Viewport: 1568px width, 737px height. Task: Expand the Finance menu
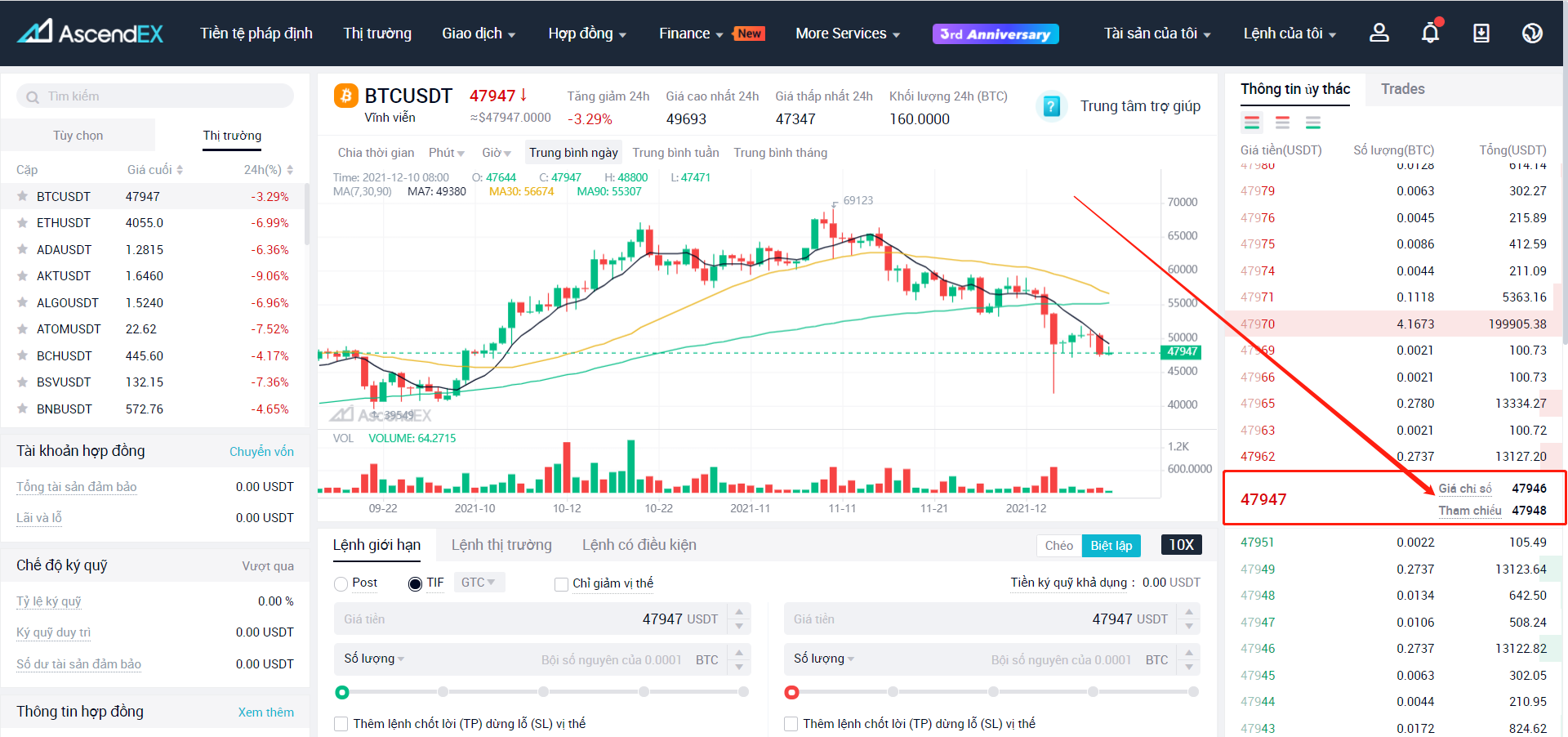pos(691,33)
